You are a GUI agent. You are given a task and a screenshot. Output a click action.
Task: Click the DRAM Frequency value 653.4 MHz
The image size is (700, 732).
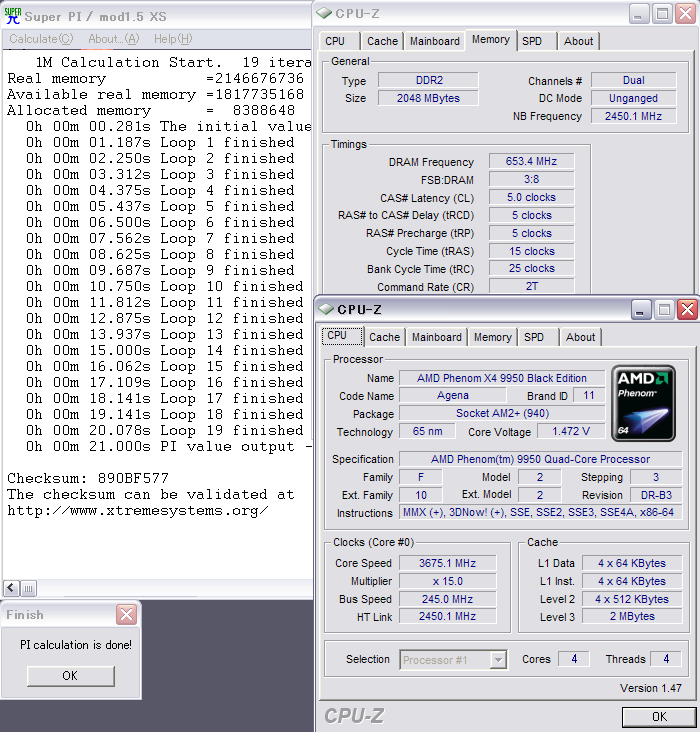point(531,162)
